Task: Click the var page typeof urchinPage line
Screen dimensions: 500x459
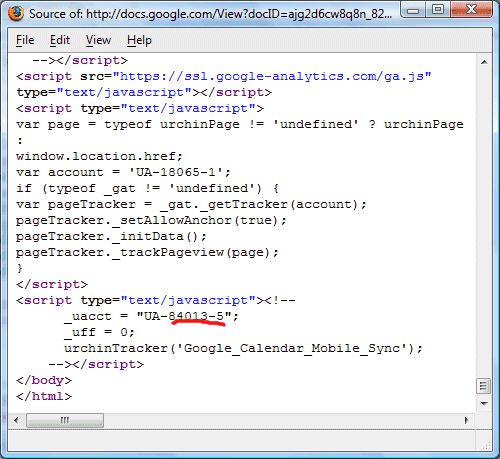Action: click(240, 124)
